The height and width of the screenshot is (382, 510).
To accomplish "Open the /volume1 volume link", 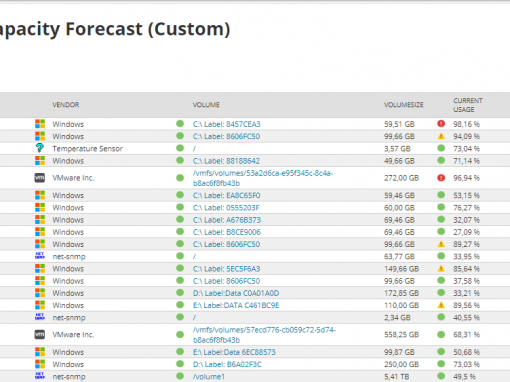I will tap(209, 377).
